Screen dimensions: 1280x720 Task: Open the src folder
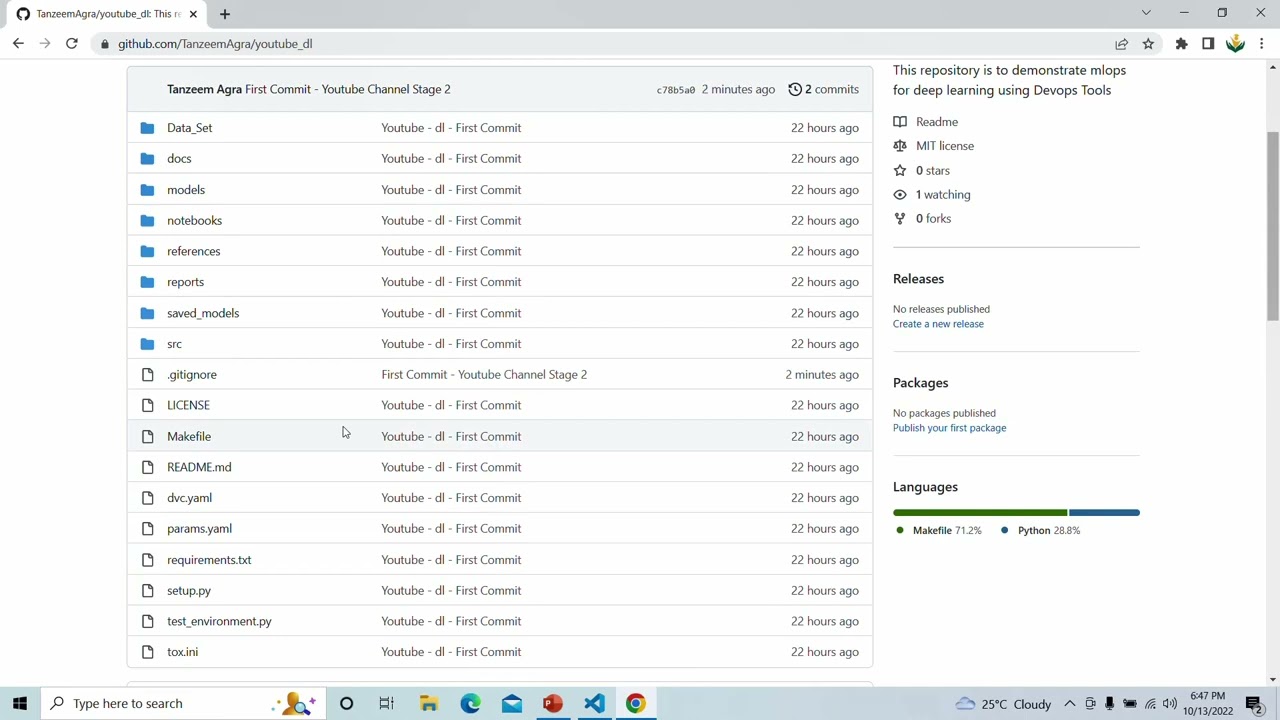tap(174, 344)
